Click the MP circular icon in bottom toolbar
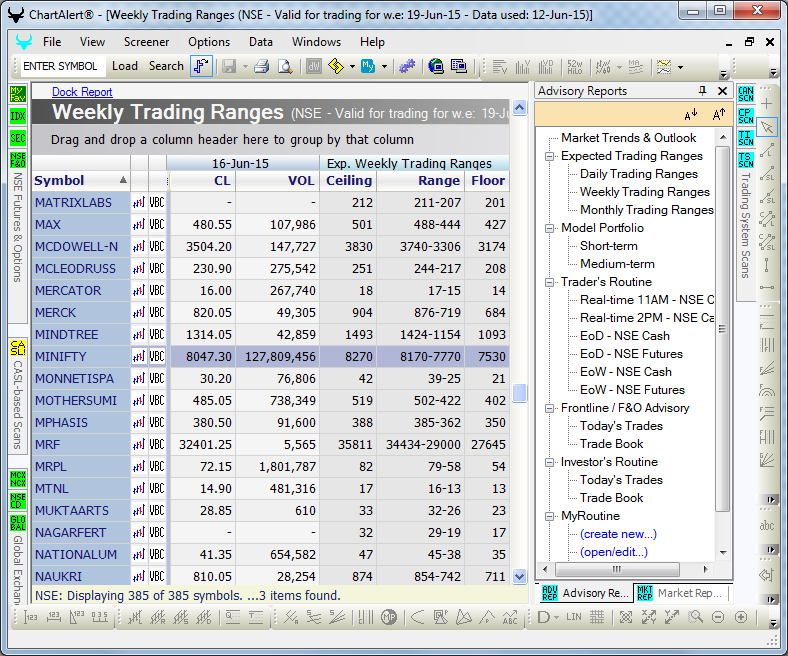Image resolution: width=788 pixels, height=656 pixels. click(x=389, y=617)
